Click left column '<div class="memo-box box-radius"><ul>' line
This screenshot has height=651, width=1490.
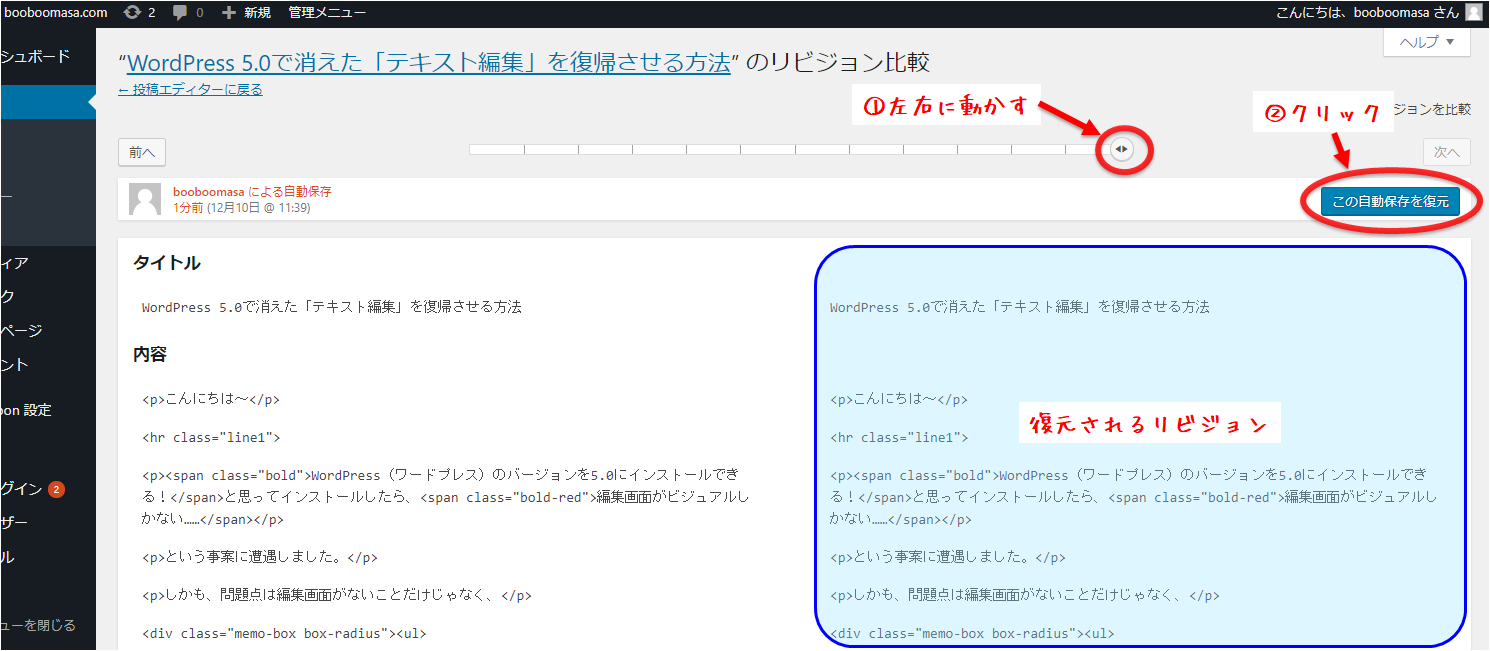point(284,633)
